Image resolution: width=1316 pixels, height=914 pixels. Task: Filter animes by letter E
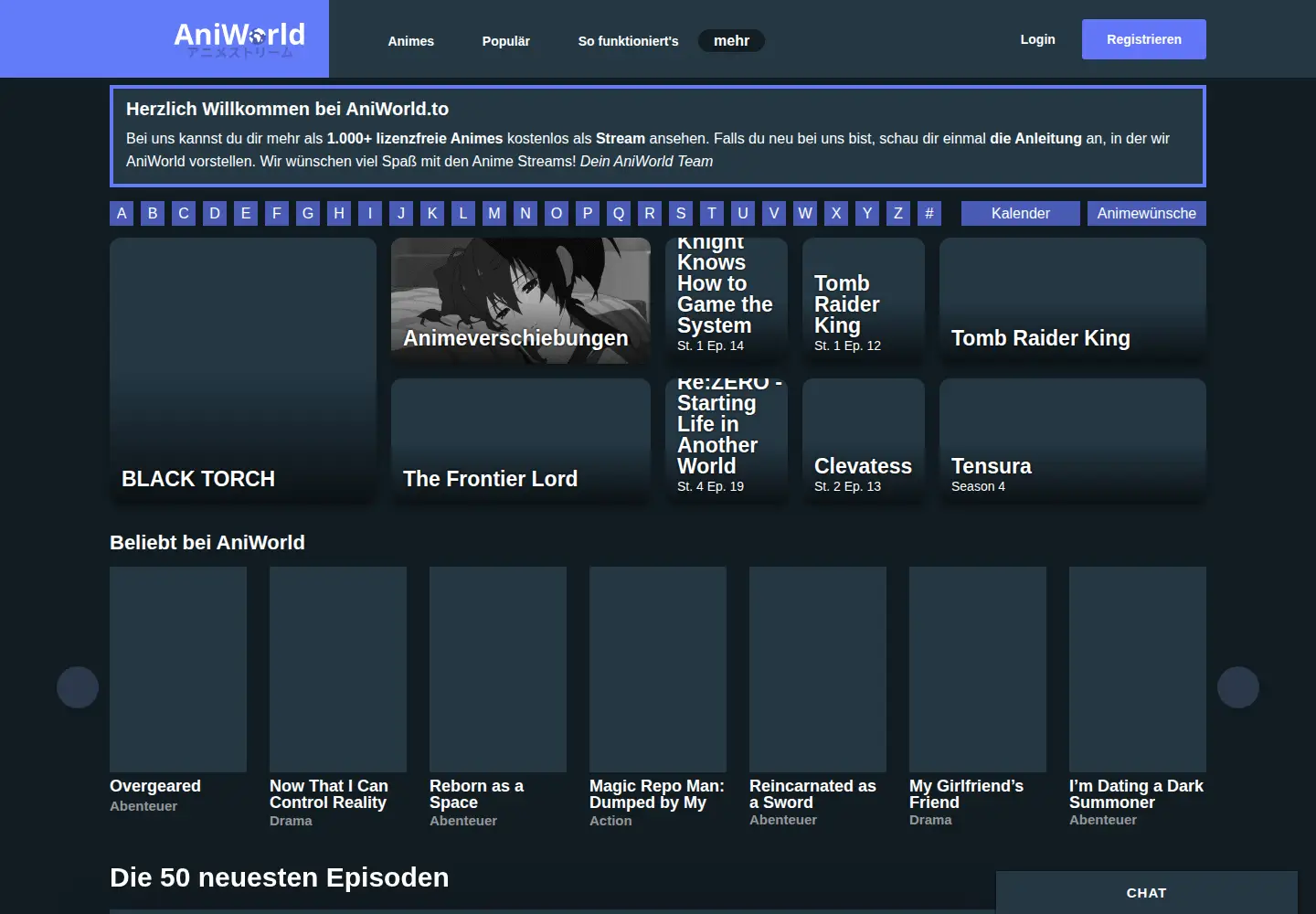point(246,213)
